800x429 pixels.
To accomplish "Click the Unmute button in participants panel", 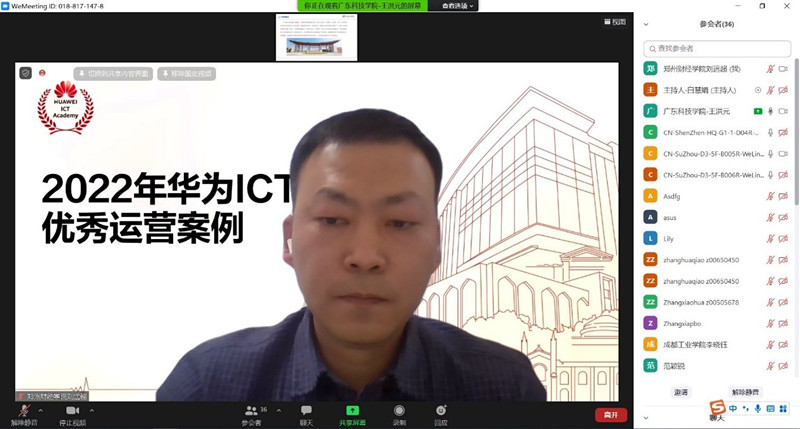I will (745, 392).
